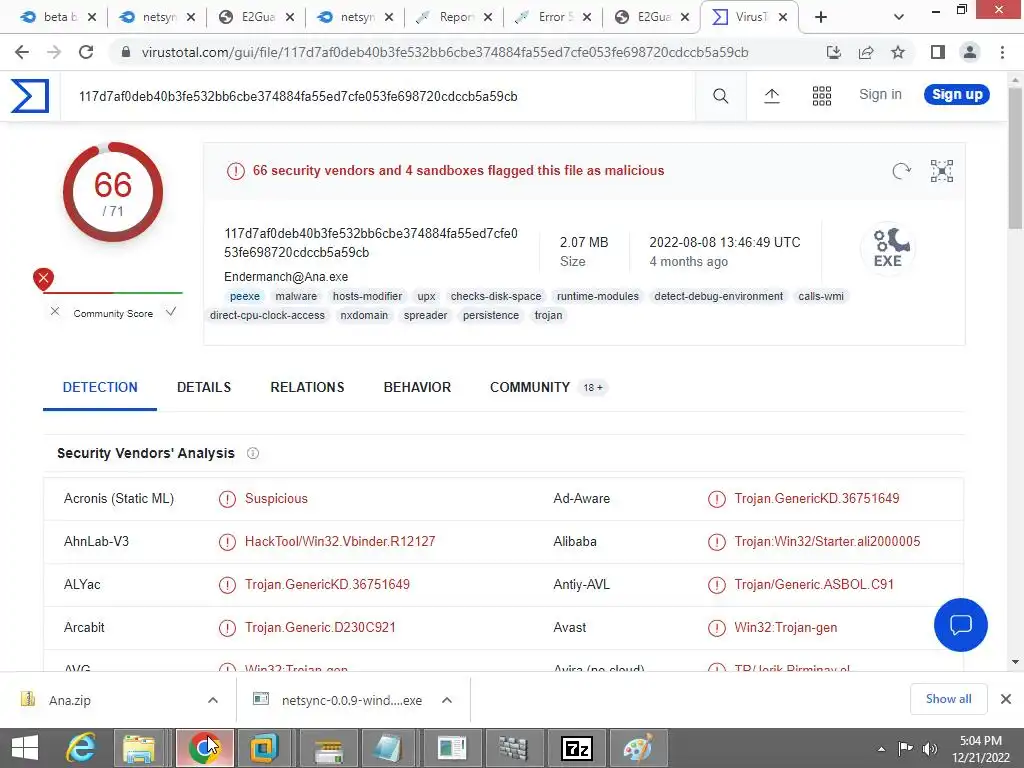Expand netsync exe download options arrow
The height and width of the screenshot is (768, 1024).
tap(447, 700)
